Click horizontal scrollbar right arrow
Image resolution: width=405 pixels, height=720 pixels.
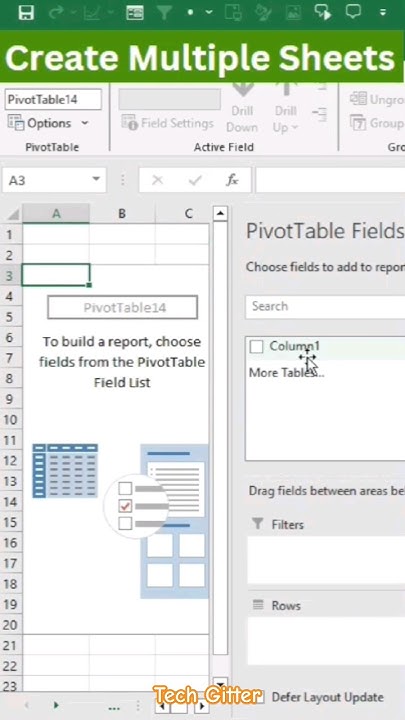pos(201,706)
